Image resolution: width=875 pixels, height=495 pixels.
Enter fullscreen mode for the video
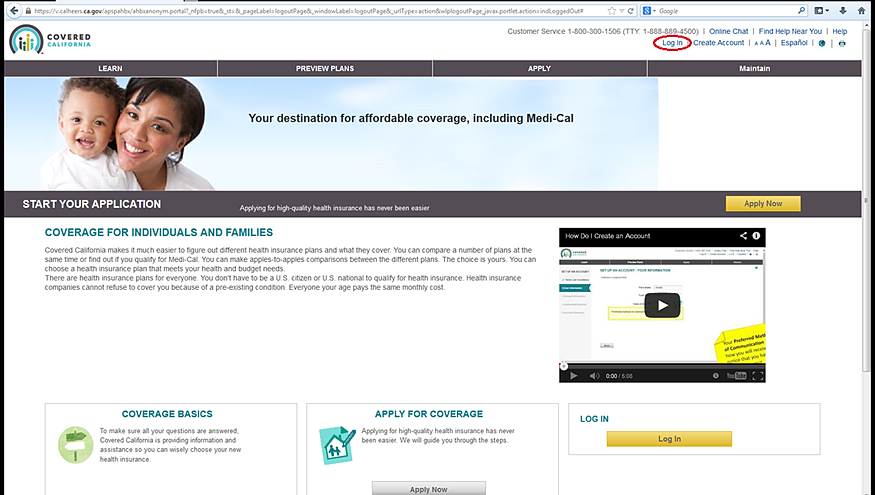click(x=757, y=376)
